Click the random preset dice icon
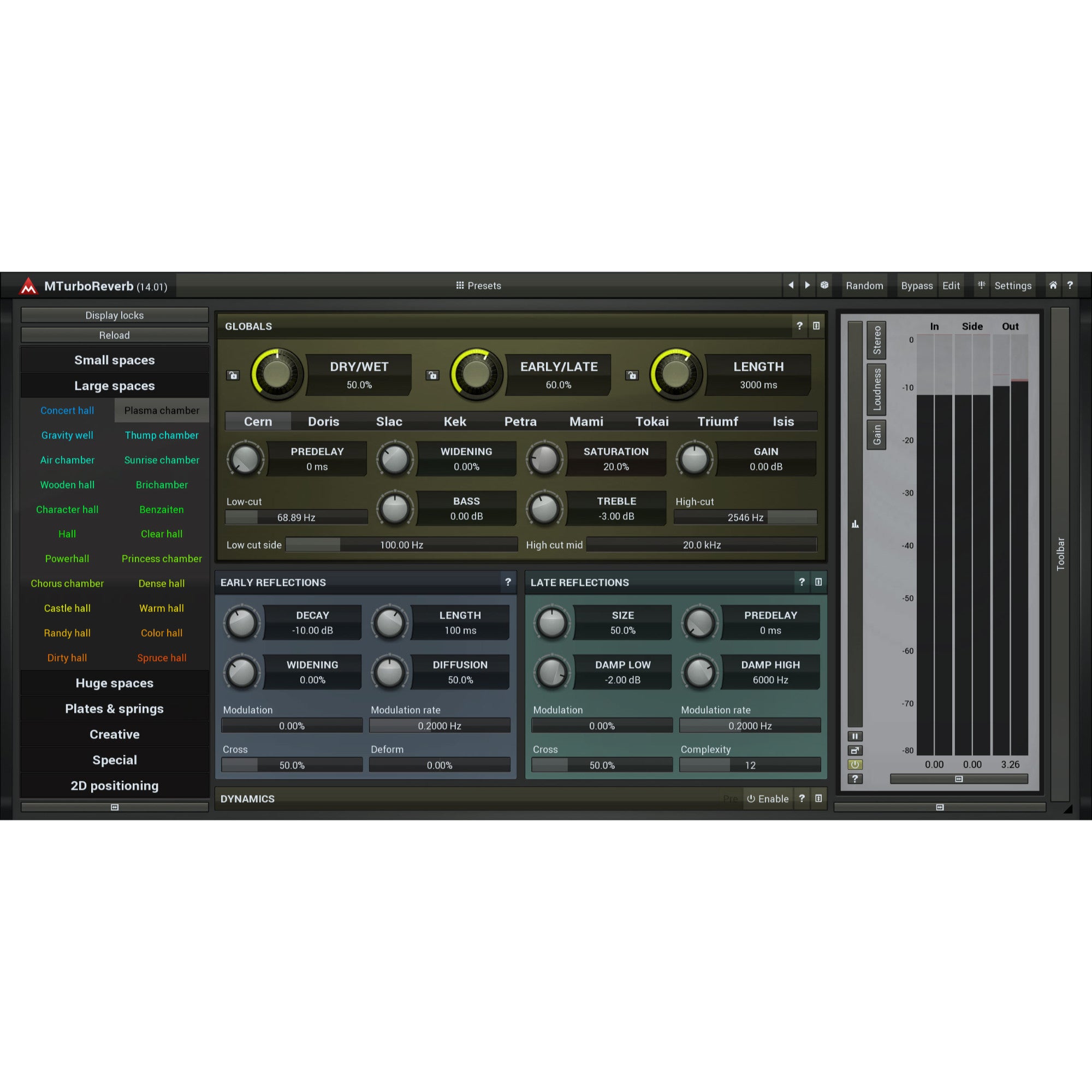Image resolution: width=1092 pixels, height=1092 pixels. coord(824,286)
